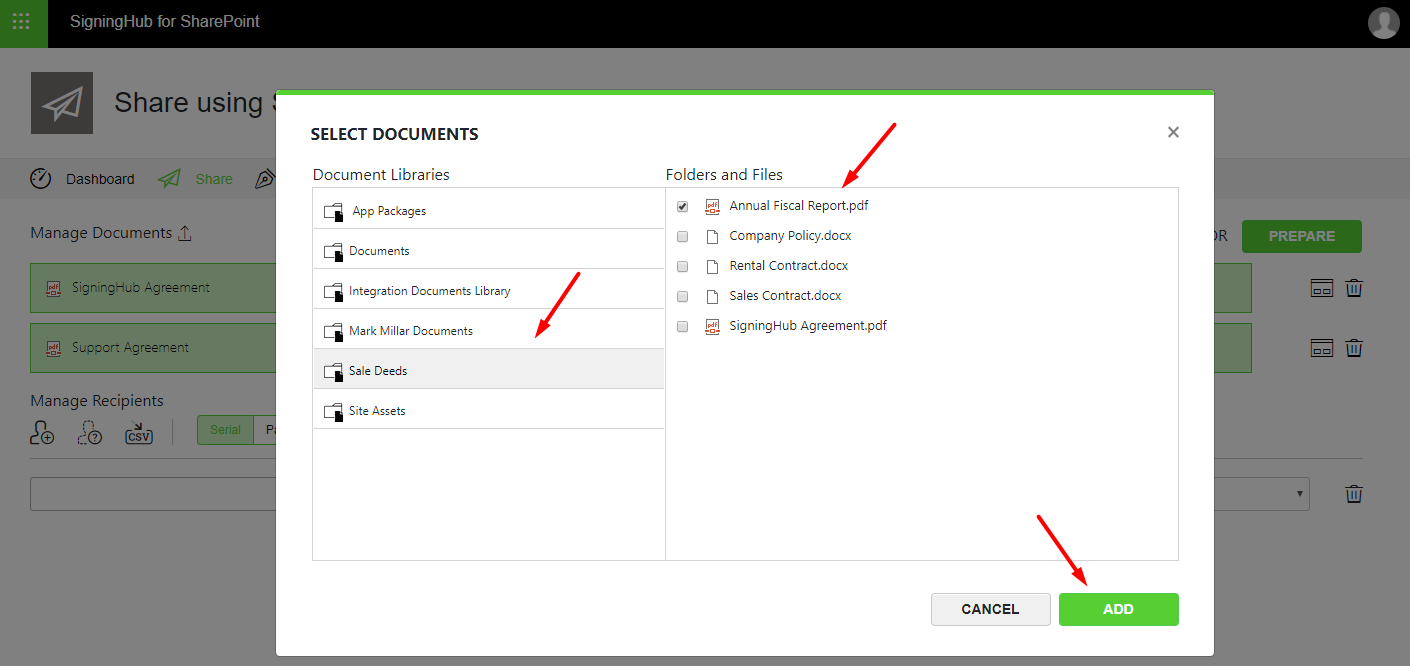
Task: Select the Integration Documents Library
Action: coord(429,291)
